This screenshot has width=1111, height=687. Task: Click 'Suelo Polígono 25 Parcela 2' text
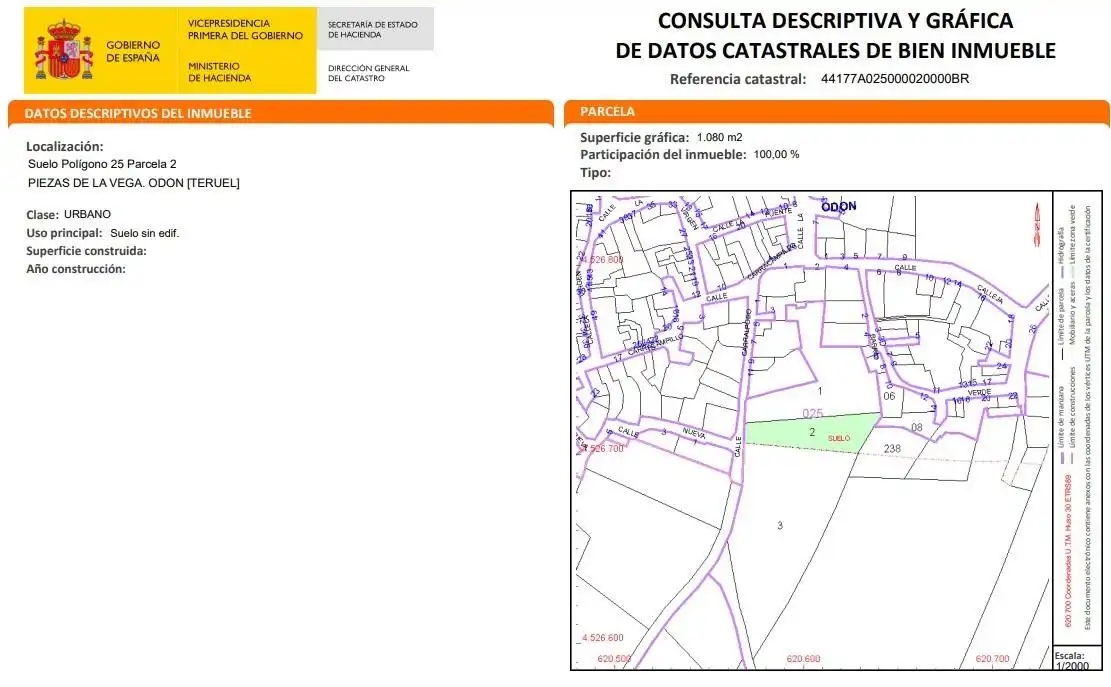coord(102,164)
